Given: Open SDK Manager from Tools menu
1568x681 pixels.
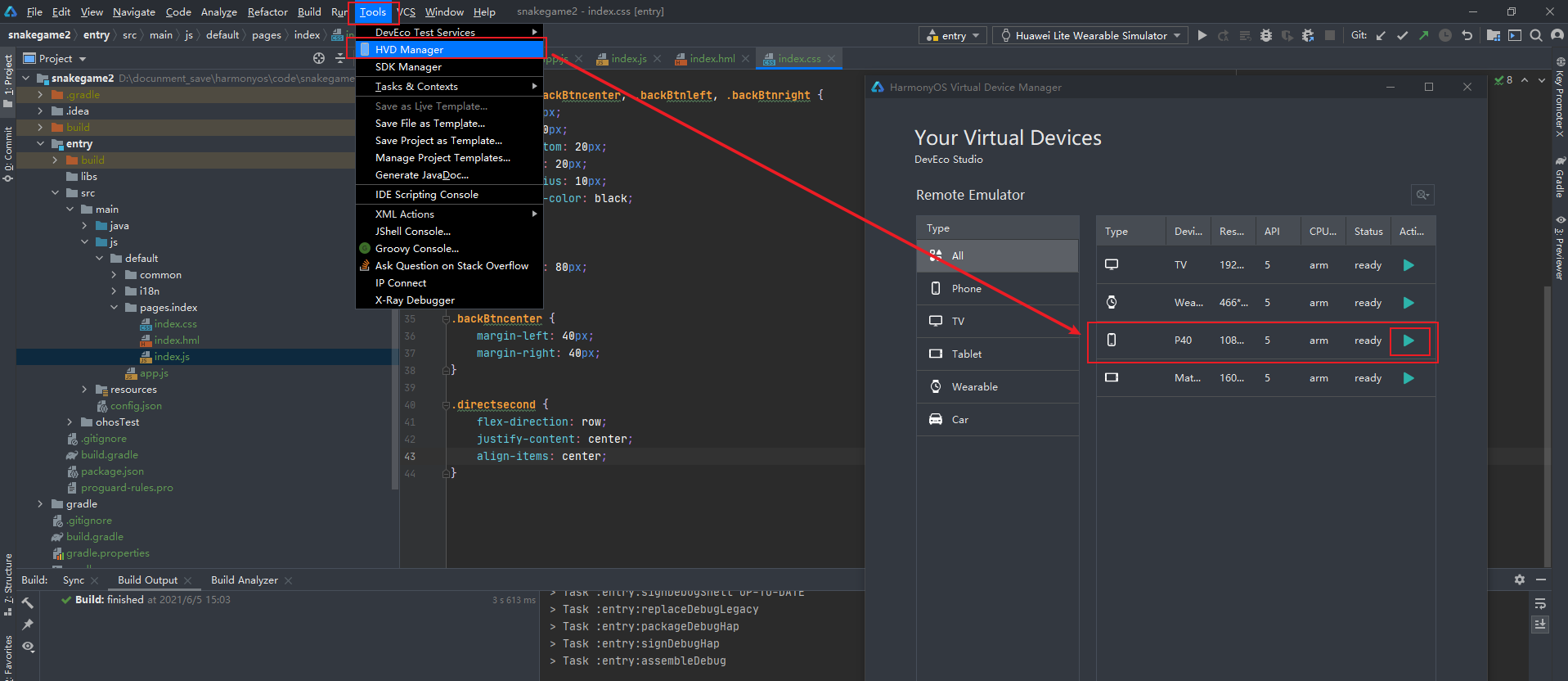Looking at the screenshot, I should point(450,67).
